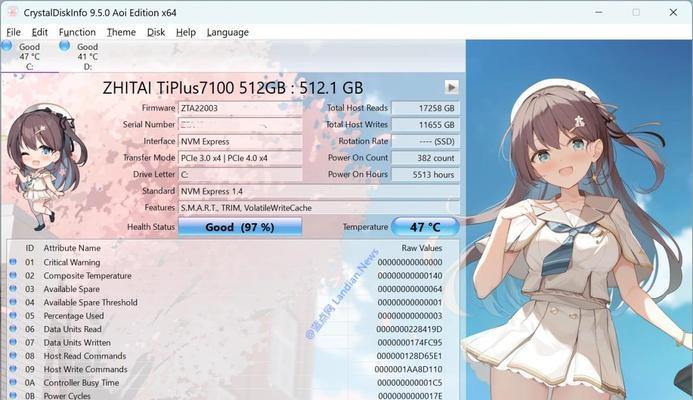Click the Transfer Mode field
The width and height of the screenshot is (693, 400).
240,158
